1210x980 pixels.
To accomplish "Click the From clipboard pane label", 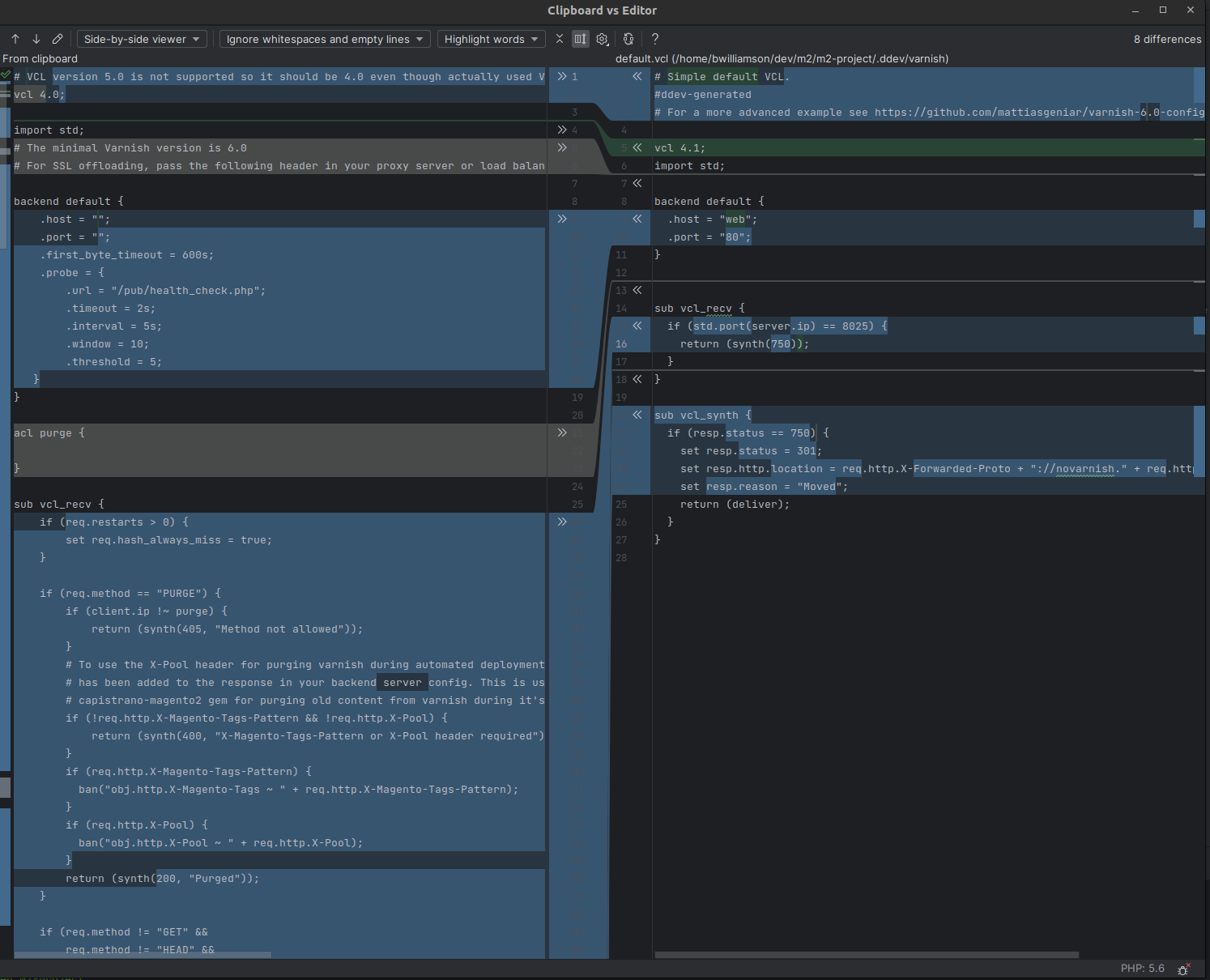I will pos(40,58).
